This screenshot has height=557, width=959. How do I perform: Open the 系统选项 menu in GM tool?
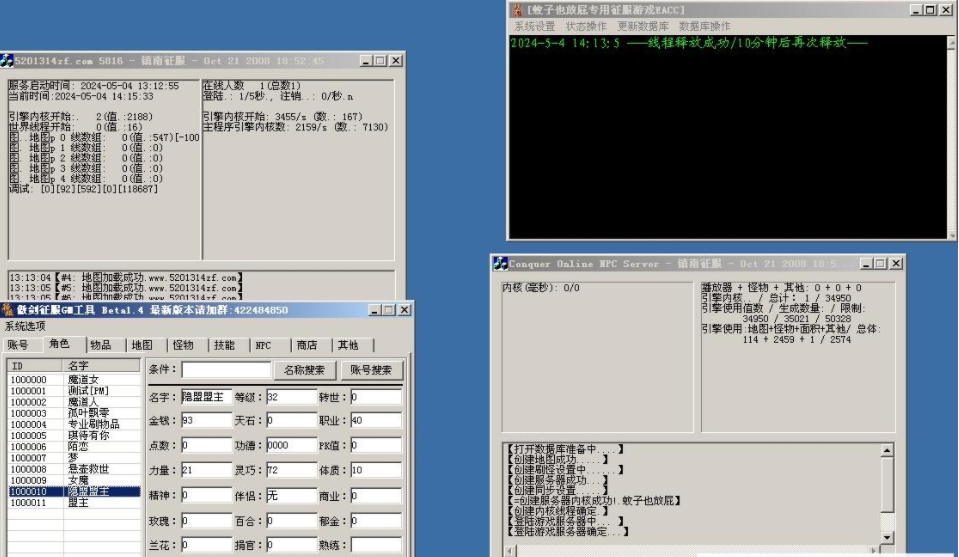[x=25, y=326]
